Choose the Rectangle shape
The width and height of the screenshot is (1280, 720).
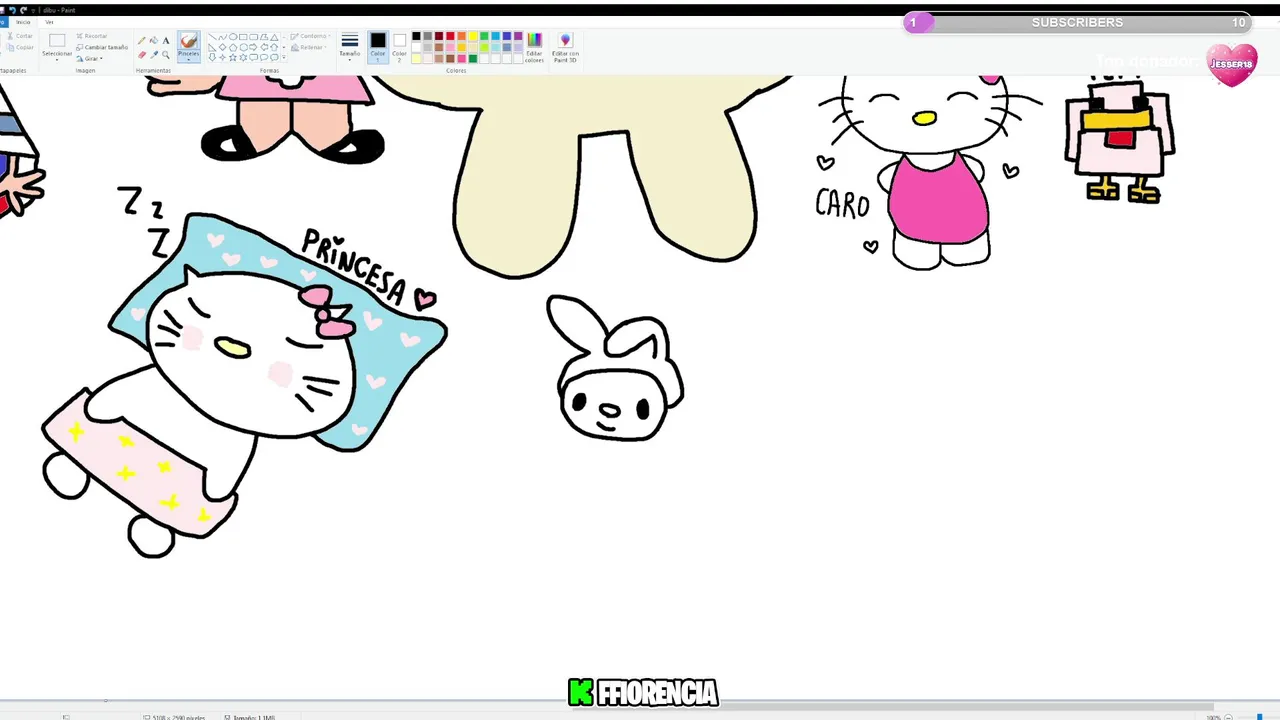243,37
